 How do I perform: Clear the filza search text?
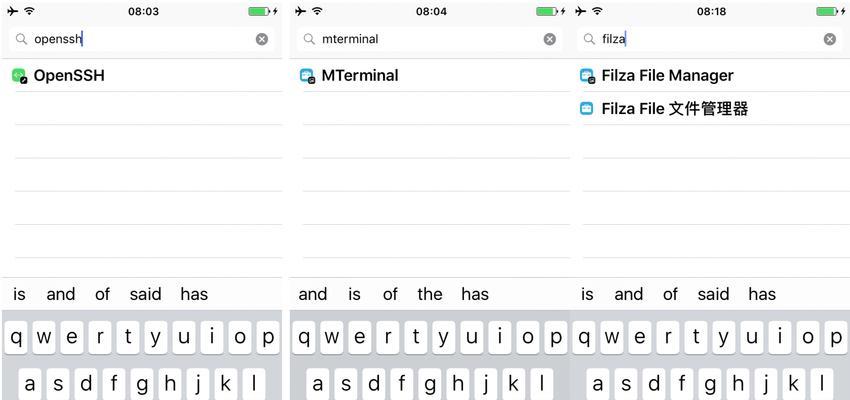click(x=830, y=39)
